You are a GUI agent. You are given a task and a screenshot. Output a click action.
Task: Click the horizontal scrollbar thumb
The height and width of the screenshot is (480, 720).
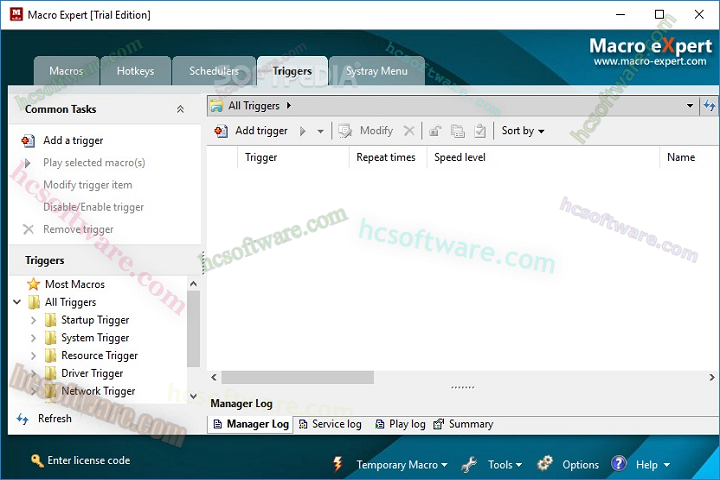[298, 378]
